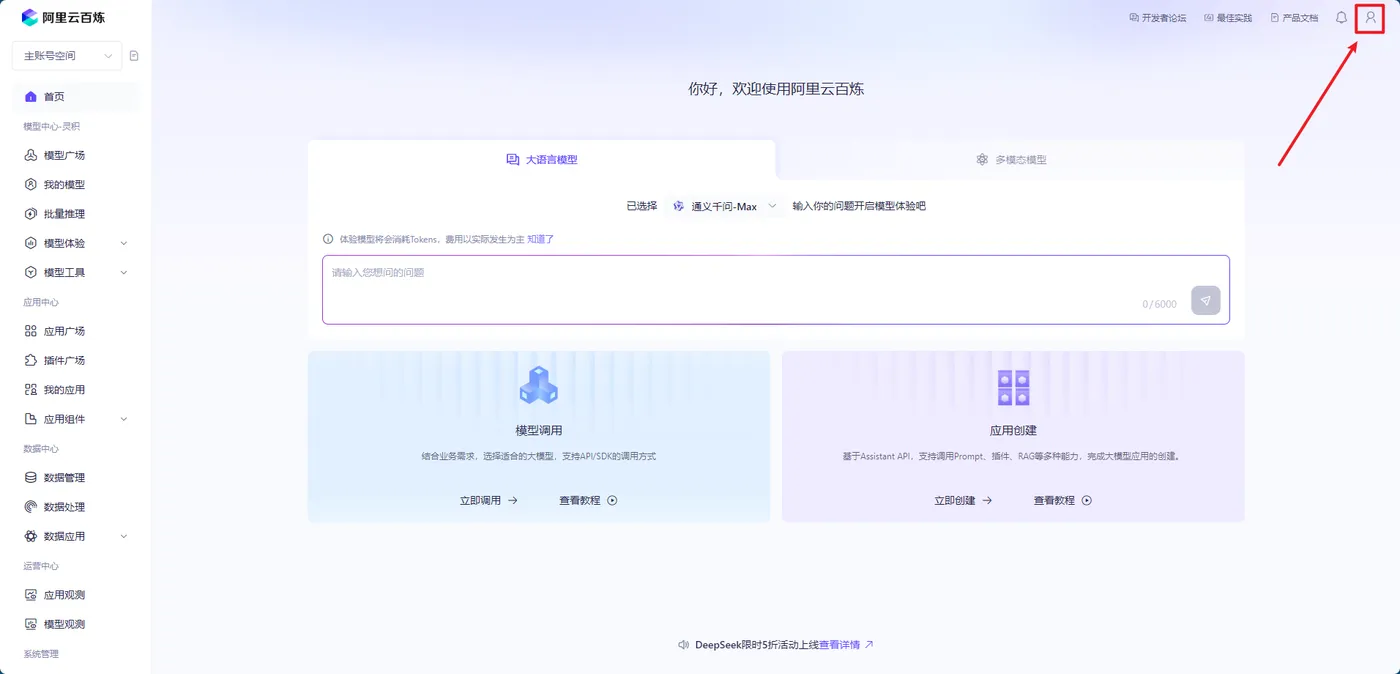The image size is (1400, 674).
Task: Open the 主账号空间 workspace dropdown
Action: click(x=66, y=56)
